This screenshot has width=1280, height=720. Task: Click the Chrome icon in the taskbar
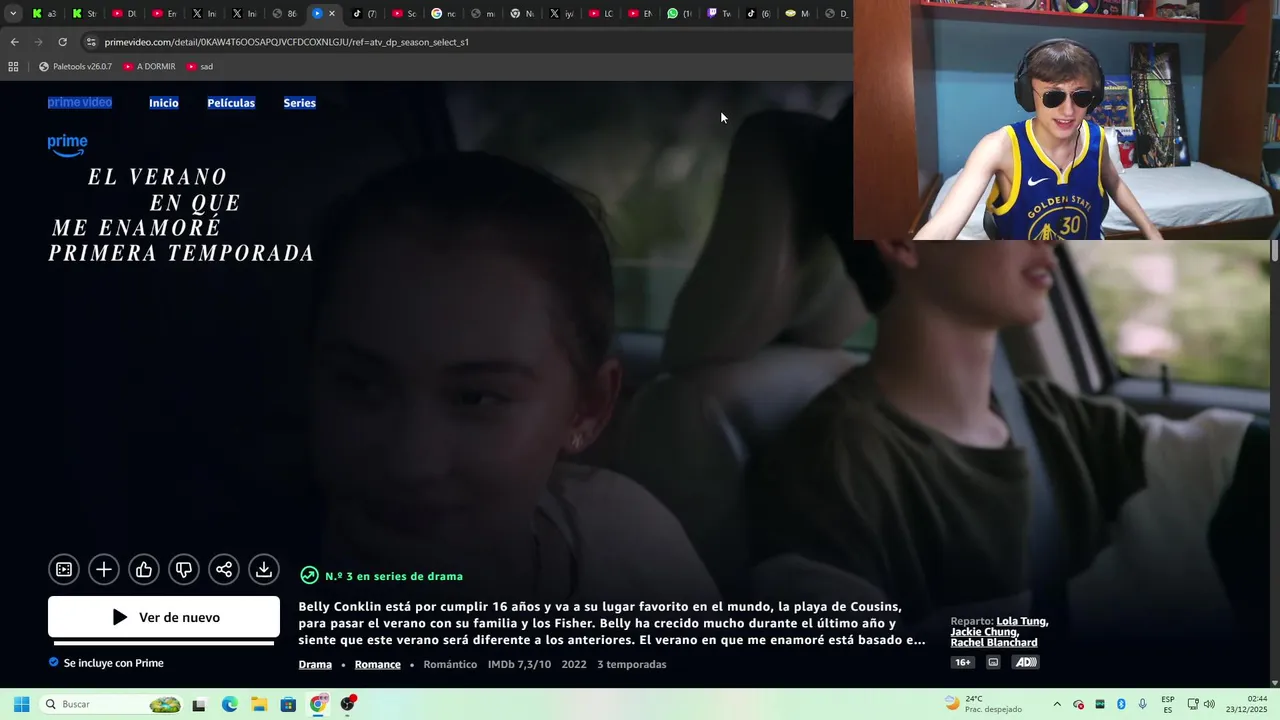pyautogui.click(x=318, y=704)
